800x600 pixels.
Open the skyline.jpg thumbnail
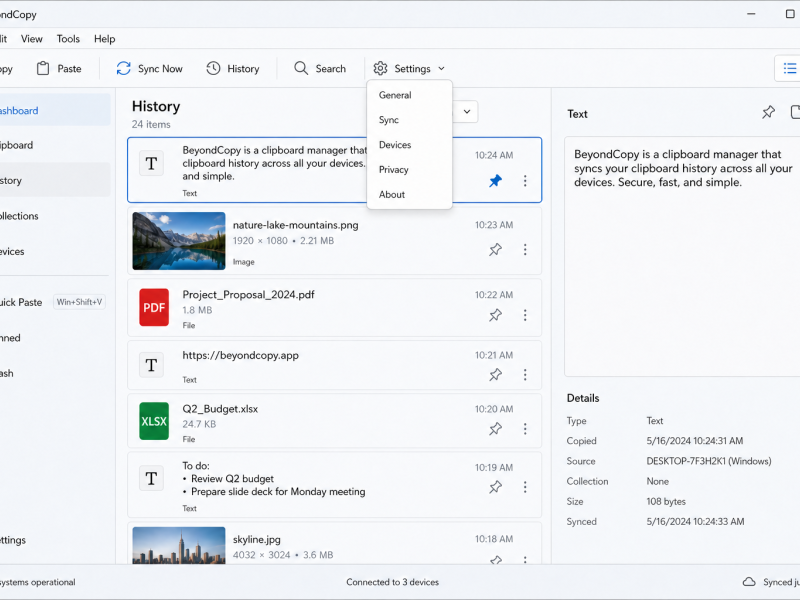pyautogui.click(x=179, y=545)
